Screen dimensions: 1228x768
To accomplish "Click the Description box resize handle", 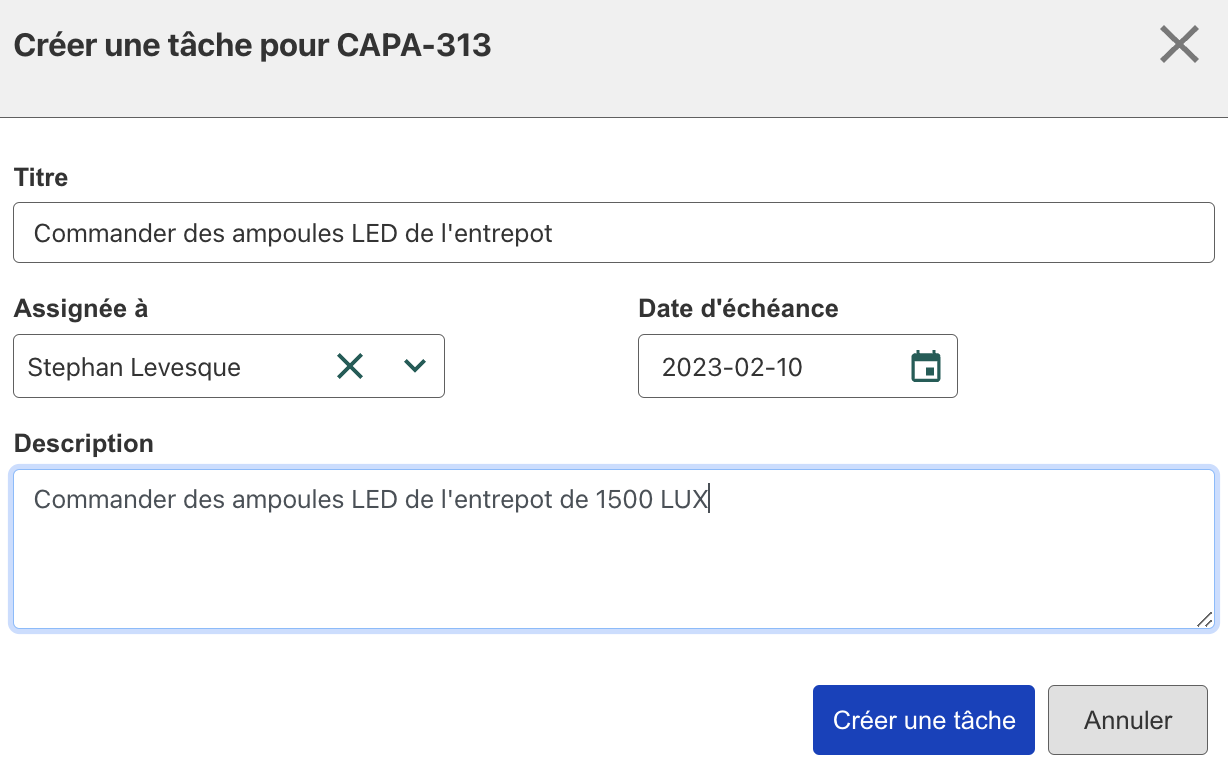I will click(1205, 619).
